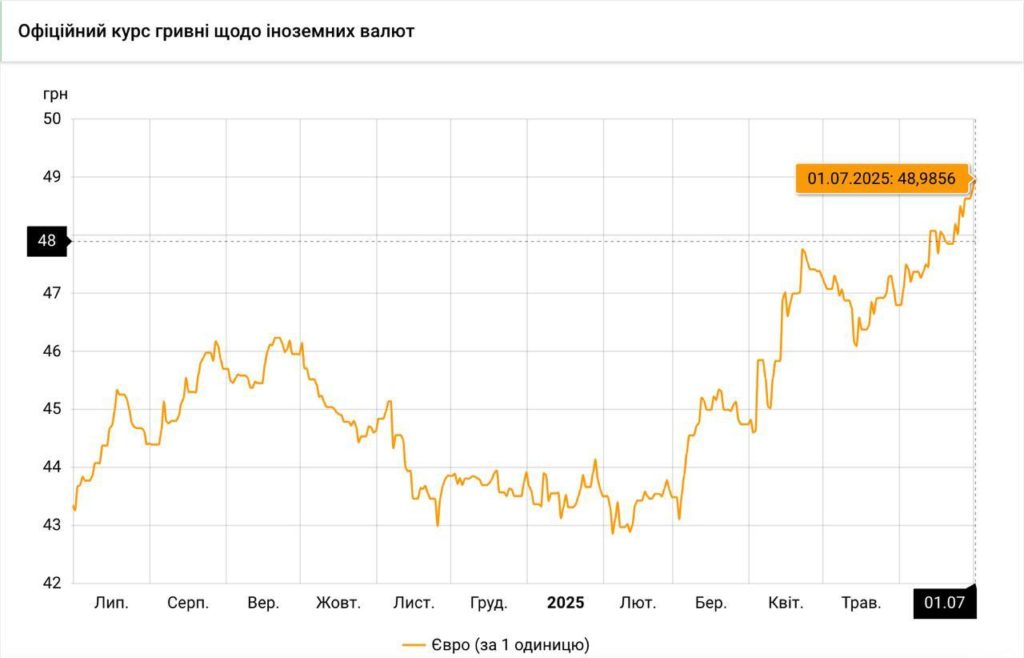Select the black 01.07 date marker
Viewport: 1024px width, 658px height.
(943, 603)
